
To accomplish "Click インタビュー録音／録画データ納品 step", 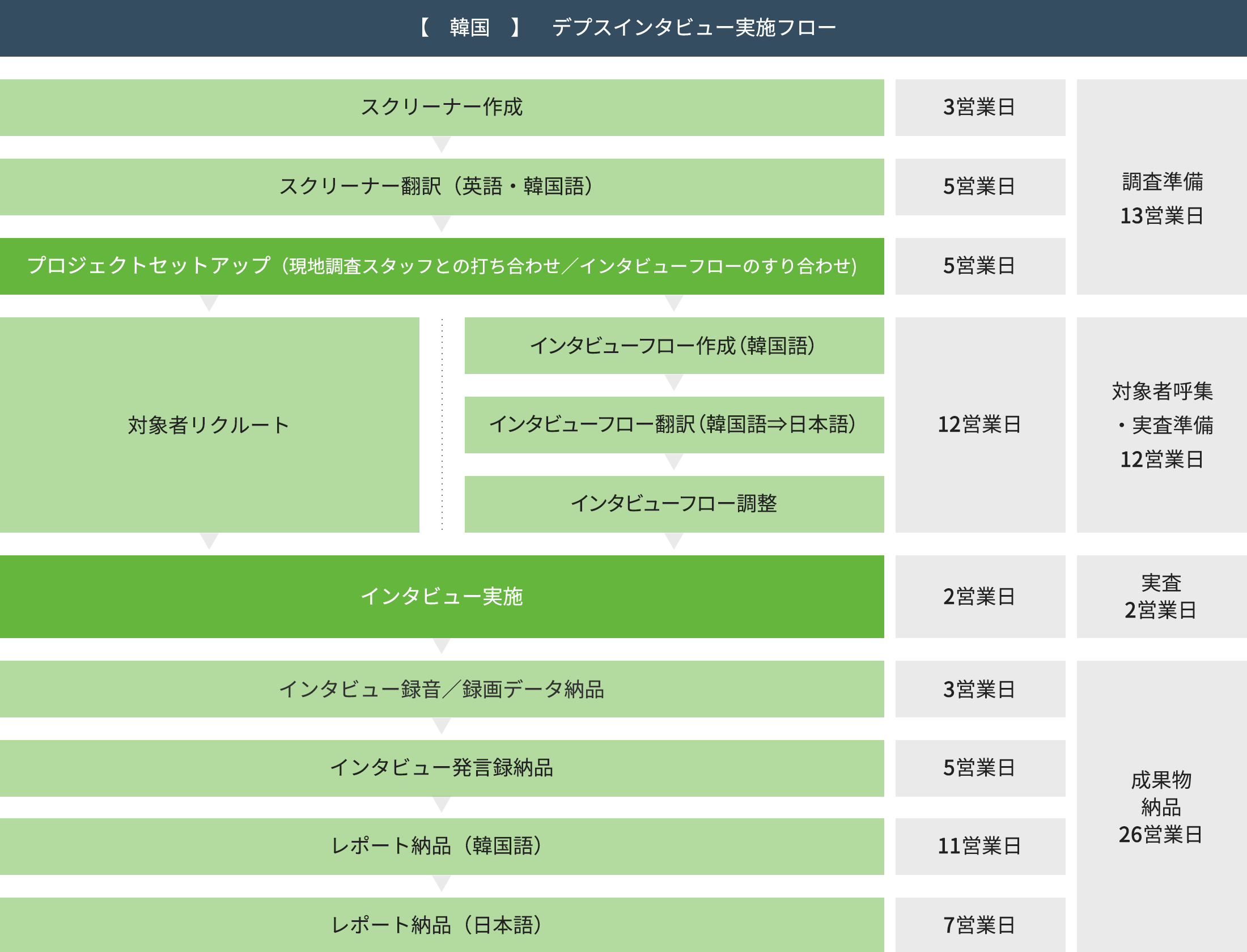I will point(442,689).
